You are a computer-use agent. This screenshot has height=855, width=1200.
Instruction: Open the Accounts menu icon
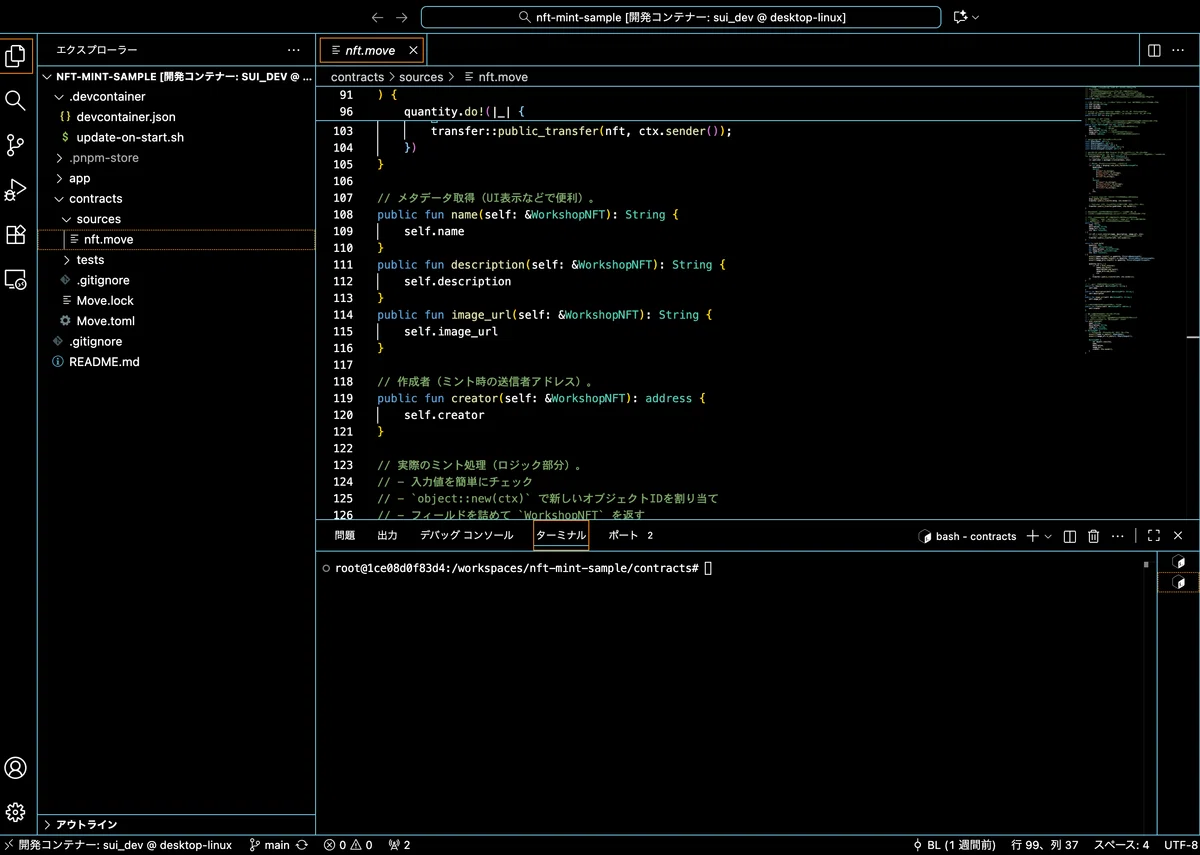16,768
